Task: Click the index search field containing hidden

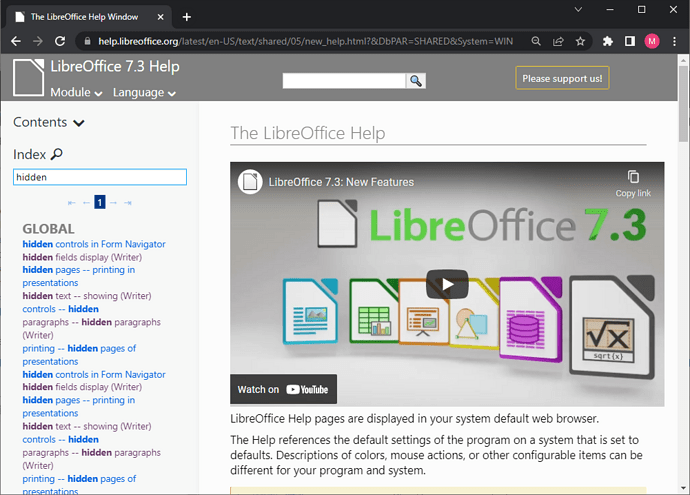Action: click(100, 177)
